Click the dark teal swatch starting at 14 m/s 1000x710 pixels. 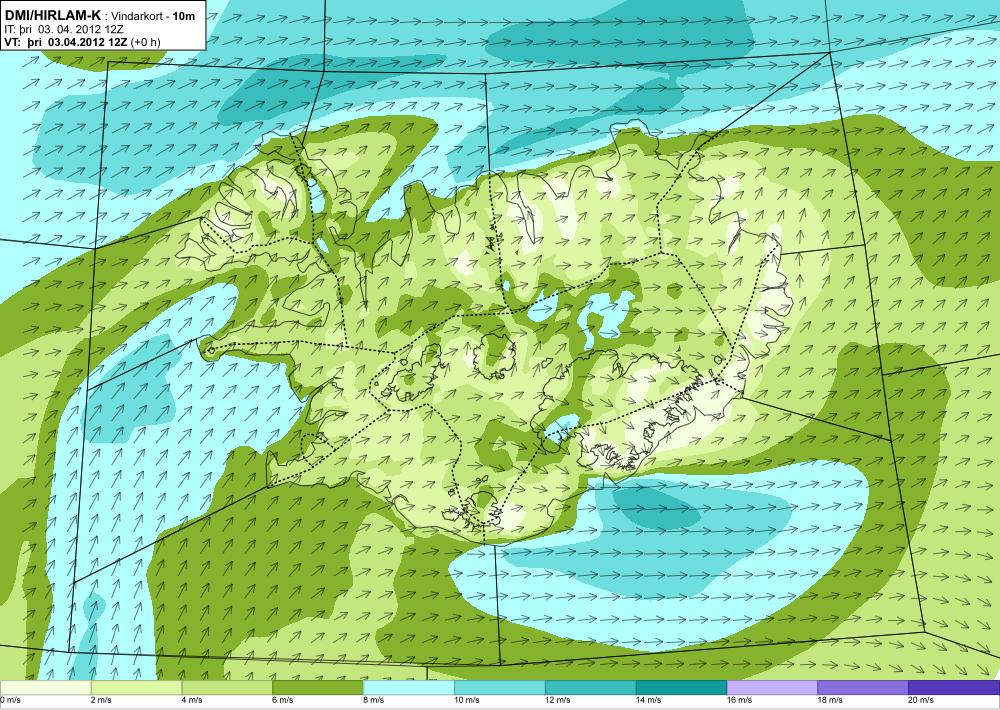click(x=681, y=688)
